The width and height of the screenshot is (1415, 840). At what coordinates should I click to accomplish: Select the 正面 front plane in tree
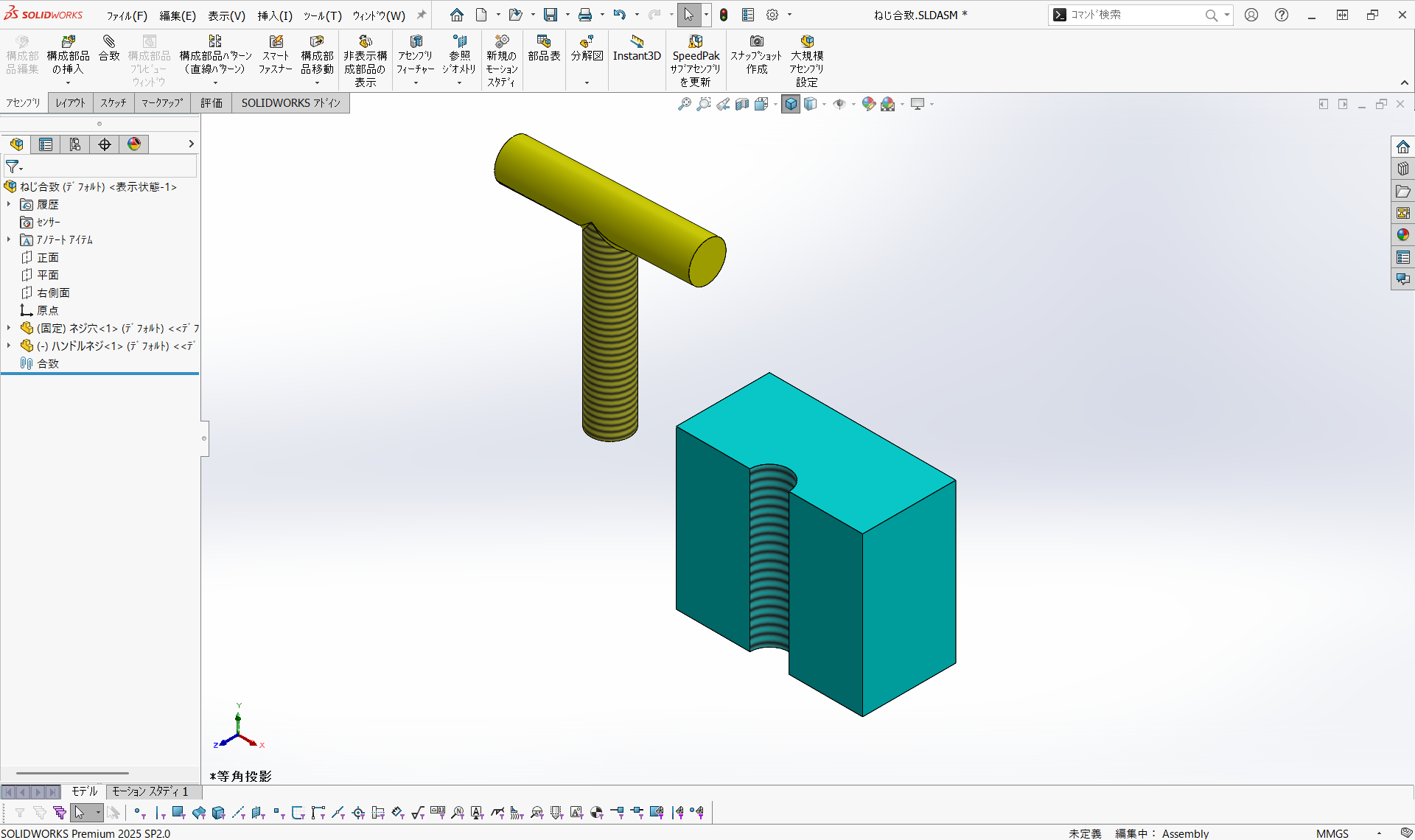point(48,257)
